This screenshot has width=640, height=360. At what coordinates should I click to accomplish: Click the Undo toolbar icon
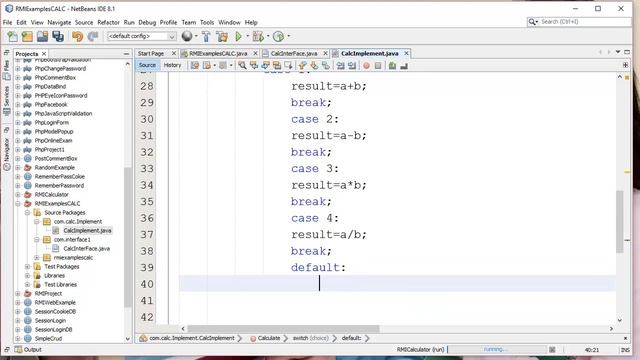[x=77, y=36]
